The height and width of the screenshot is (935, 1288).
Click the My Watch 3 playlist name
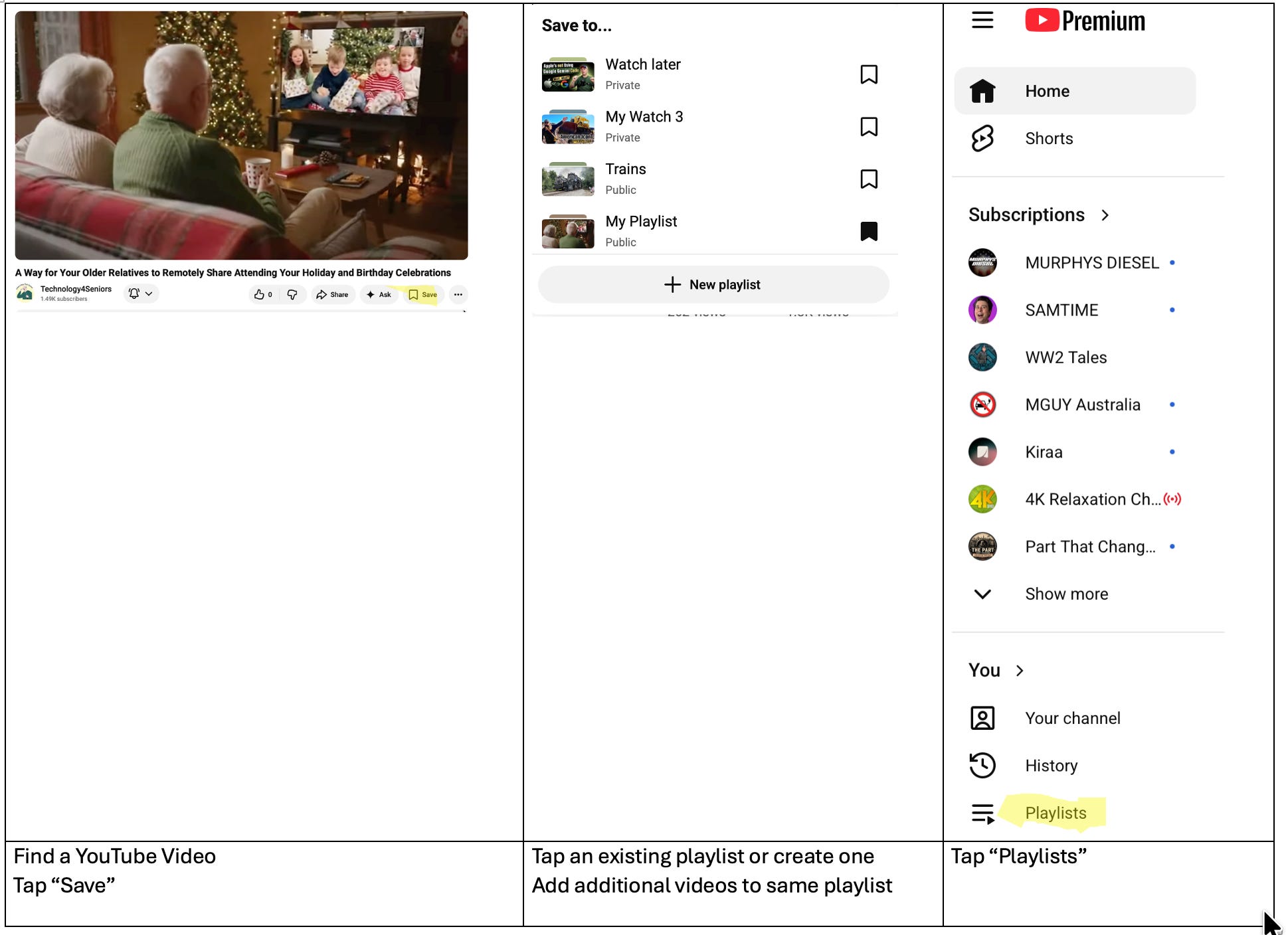[x=644, y=117]
